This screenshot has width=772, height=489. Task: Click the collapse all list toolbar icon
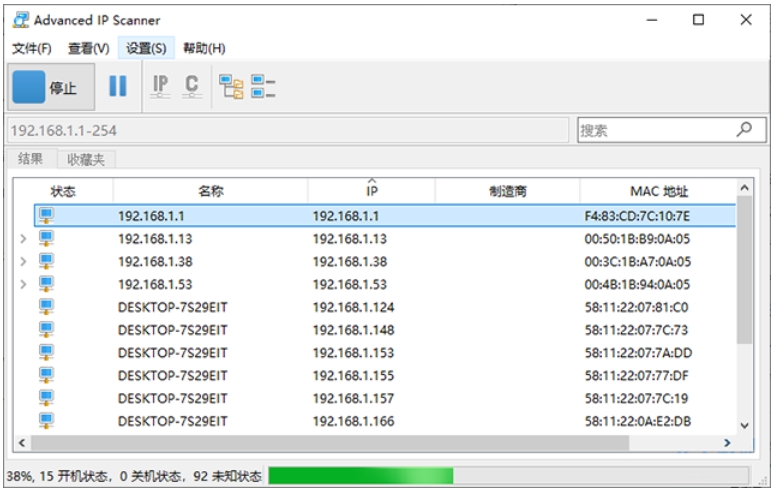click(263, 87)
